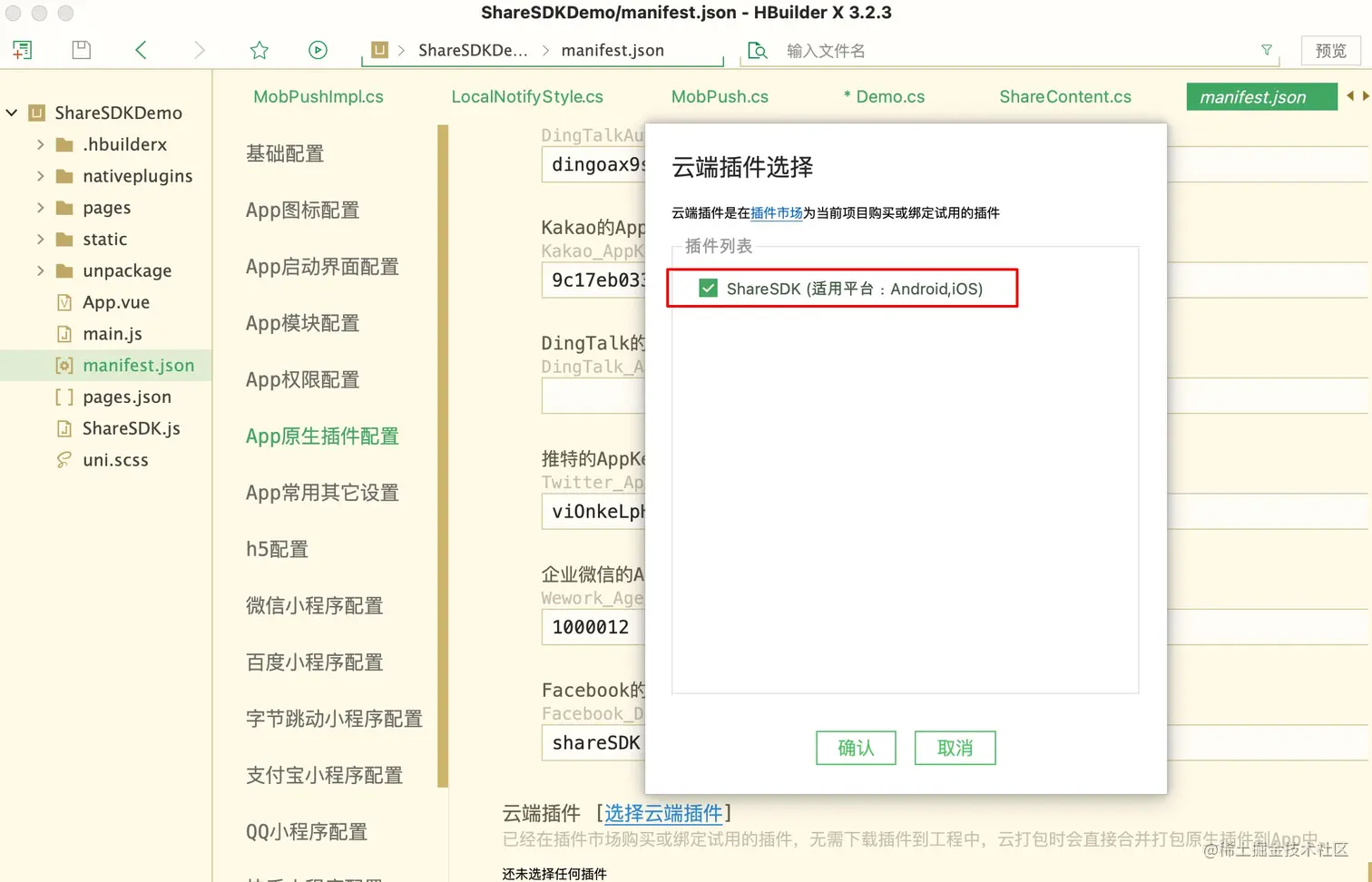The width and height of the screenshot is (1372, 882).
Task: Open the h5配置 settings section
Action: click(x=277, y=549)
